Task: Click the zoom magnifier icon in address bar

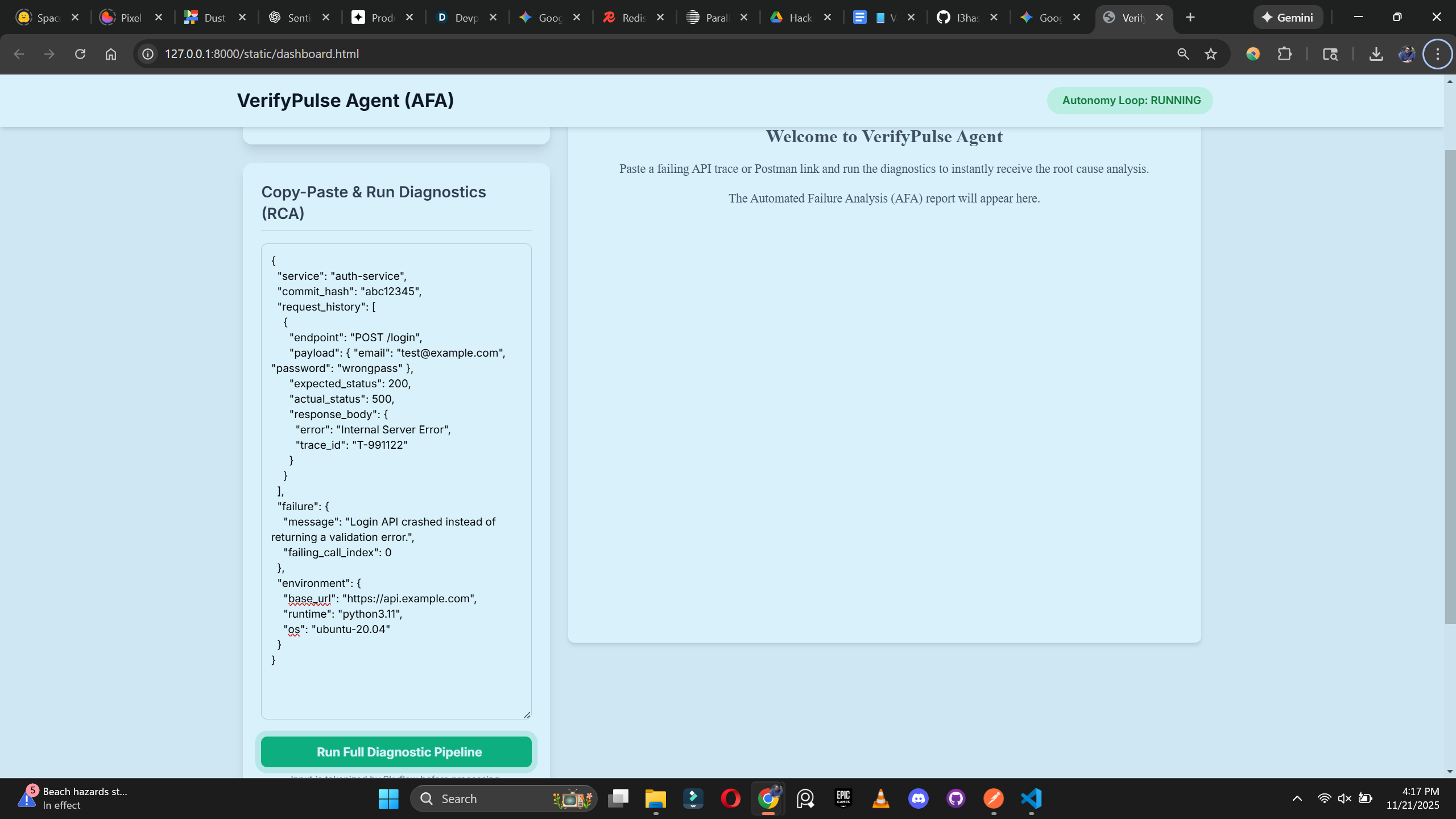Action: (x=1183, y=54)
